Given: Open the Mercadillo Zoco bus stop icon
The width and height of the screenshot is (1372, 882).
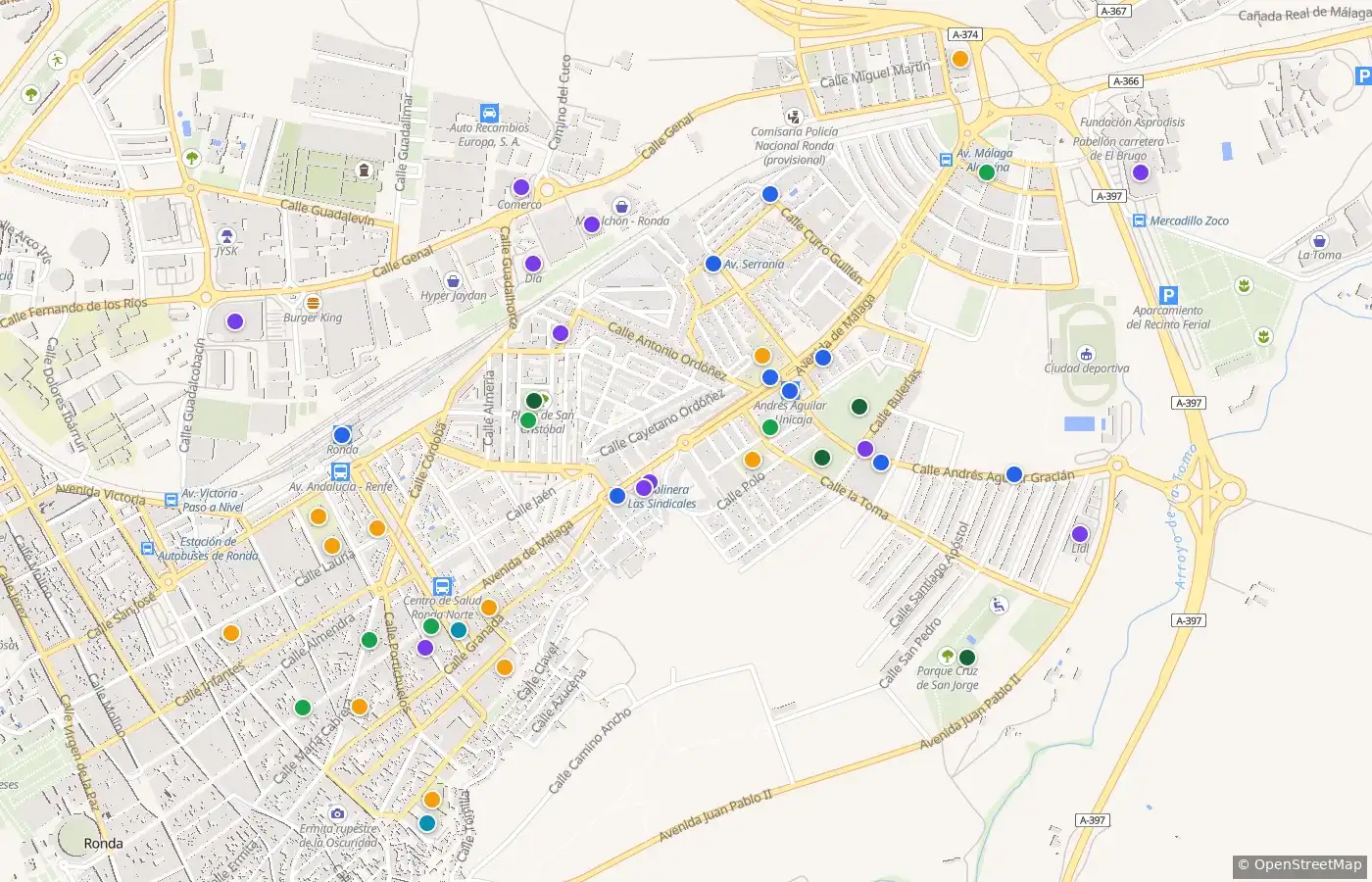Looking at the screenshot, I should pos(1139,220).
